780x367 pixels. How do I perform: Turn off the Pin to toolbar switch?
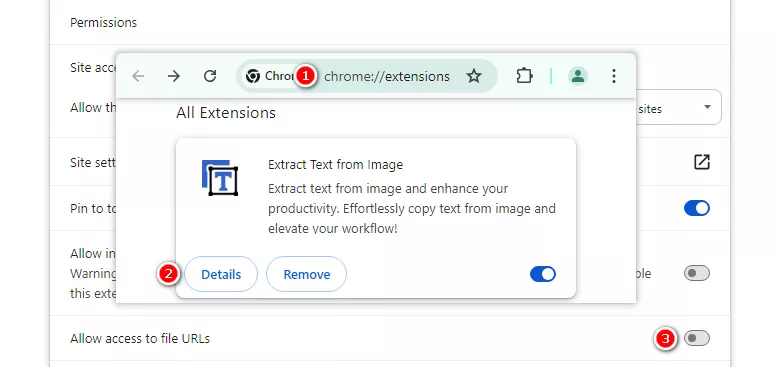[x=696, y=208]
